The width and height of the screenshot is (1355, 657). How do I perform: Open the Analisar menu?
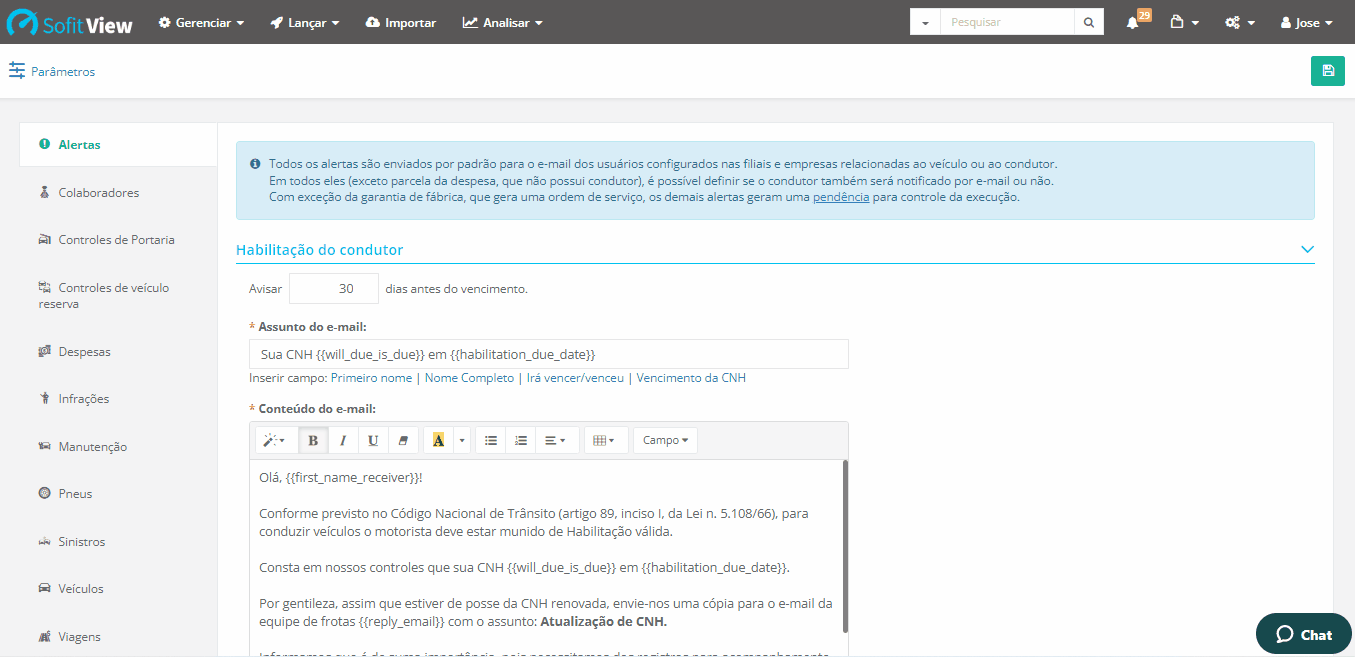503,22
